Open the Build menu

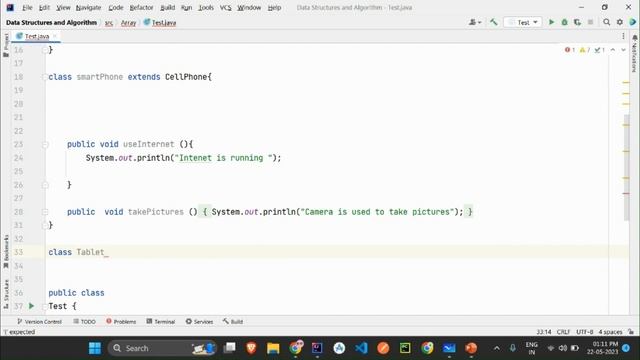coord(167,8)
